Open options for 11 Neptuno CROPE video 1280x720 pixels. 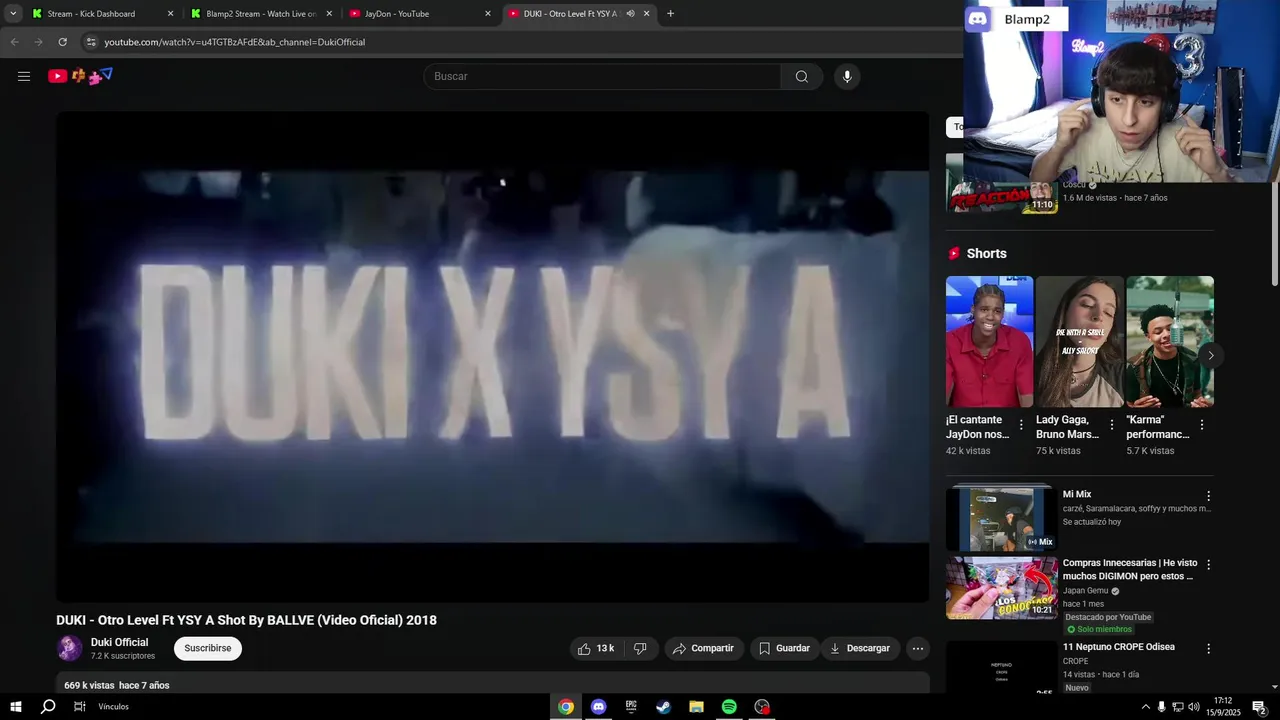pyautogui.click(x=1208, y=649)
